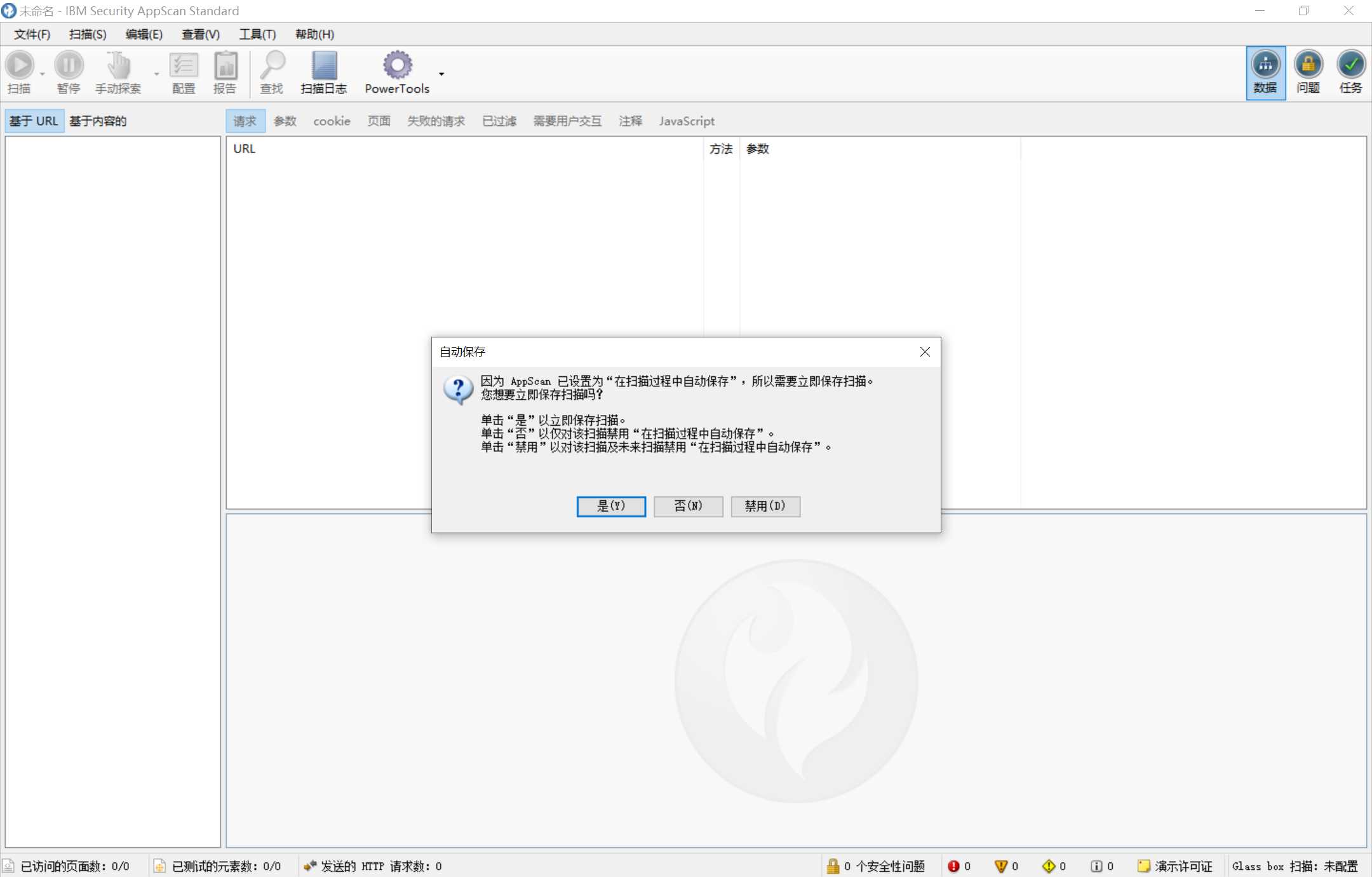Click '0 个安全性问题' status bar text
1372x877 pixels.
tap(885, 866)
